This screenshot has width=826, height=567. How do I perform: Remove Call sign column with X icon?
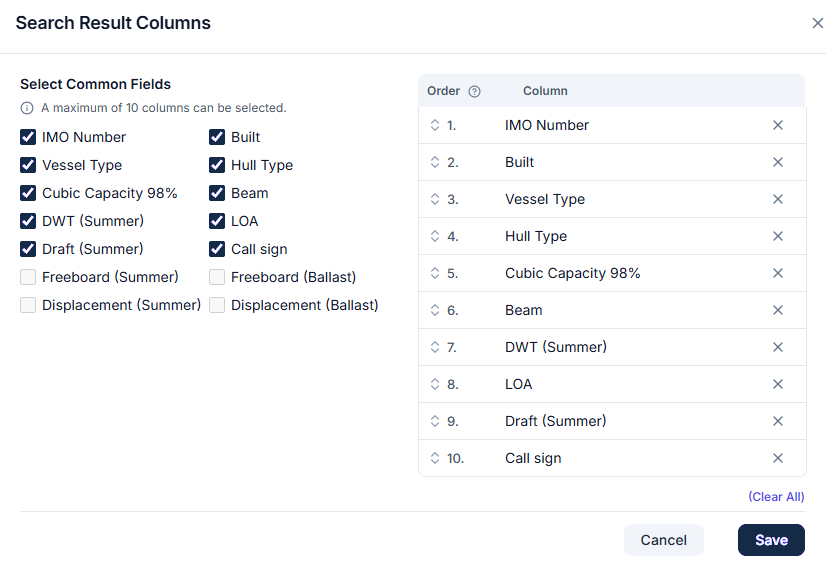coord(778,458)
